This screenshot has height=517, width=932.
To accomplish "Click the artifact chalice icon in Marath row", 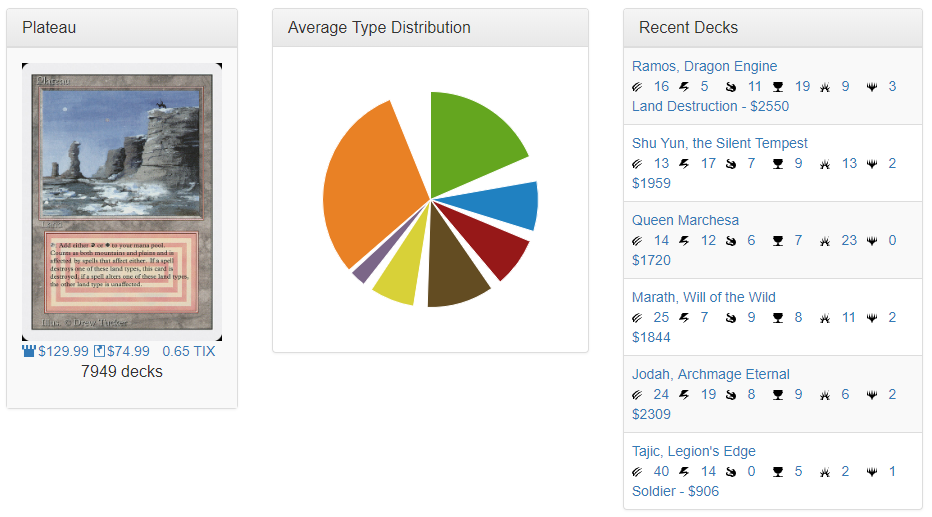I will [778, 318].
